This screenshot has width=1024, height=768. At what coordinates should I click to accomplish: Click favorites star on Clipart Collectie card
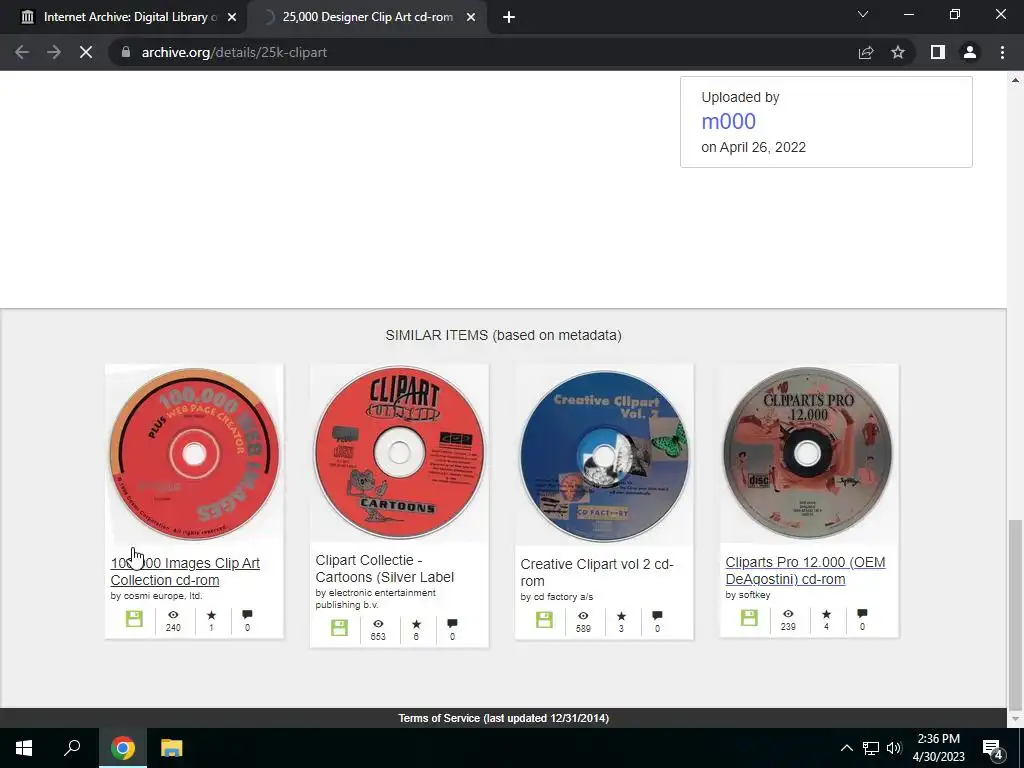416,624
